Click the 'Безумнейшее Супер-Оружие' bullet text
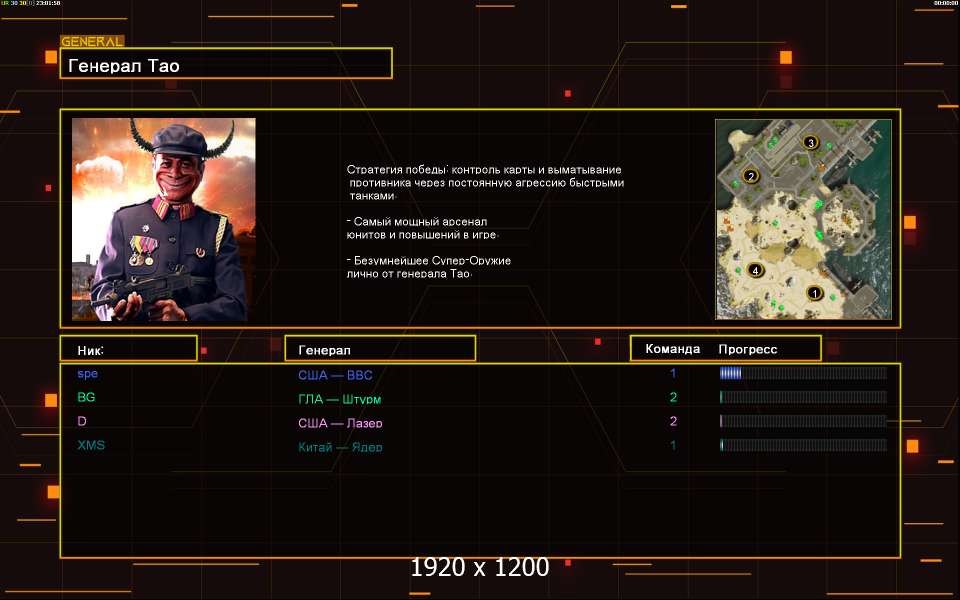960x600 pixels. point(429,266)
